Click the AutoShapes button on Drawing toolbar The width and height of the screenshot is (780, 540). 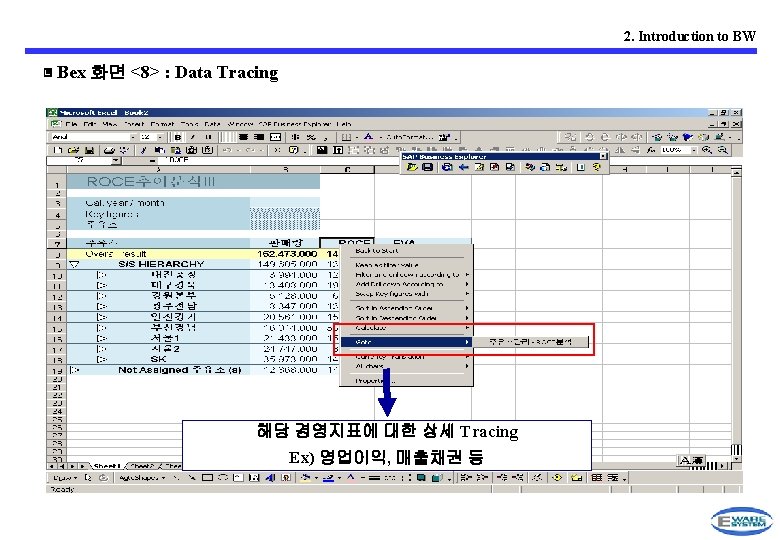point(141,478)
